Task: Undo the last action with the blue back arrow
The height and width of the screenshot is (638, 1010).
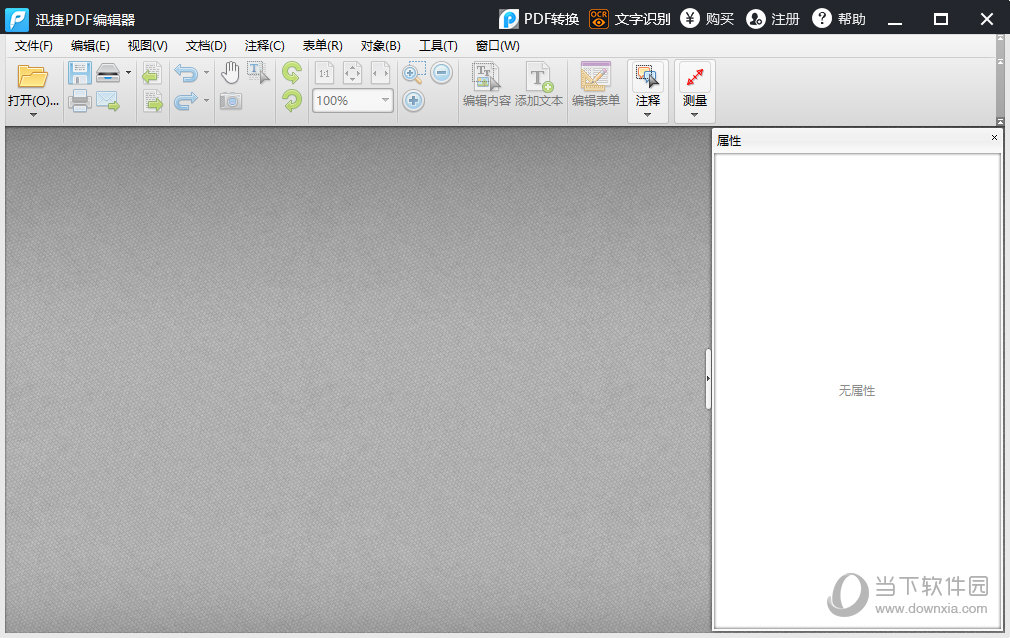Action: pyautogui.click(x=186, y=73)
